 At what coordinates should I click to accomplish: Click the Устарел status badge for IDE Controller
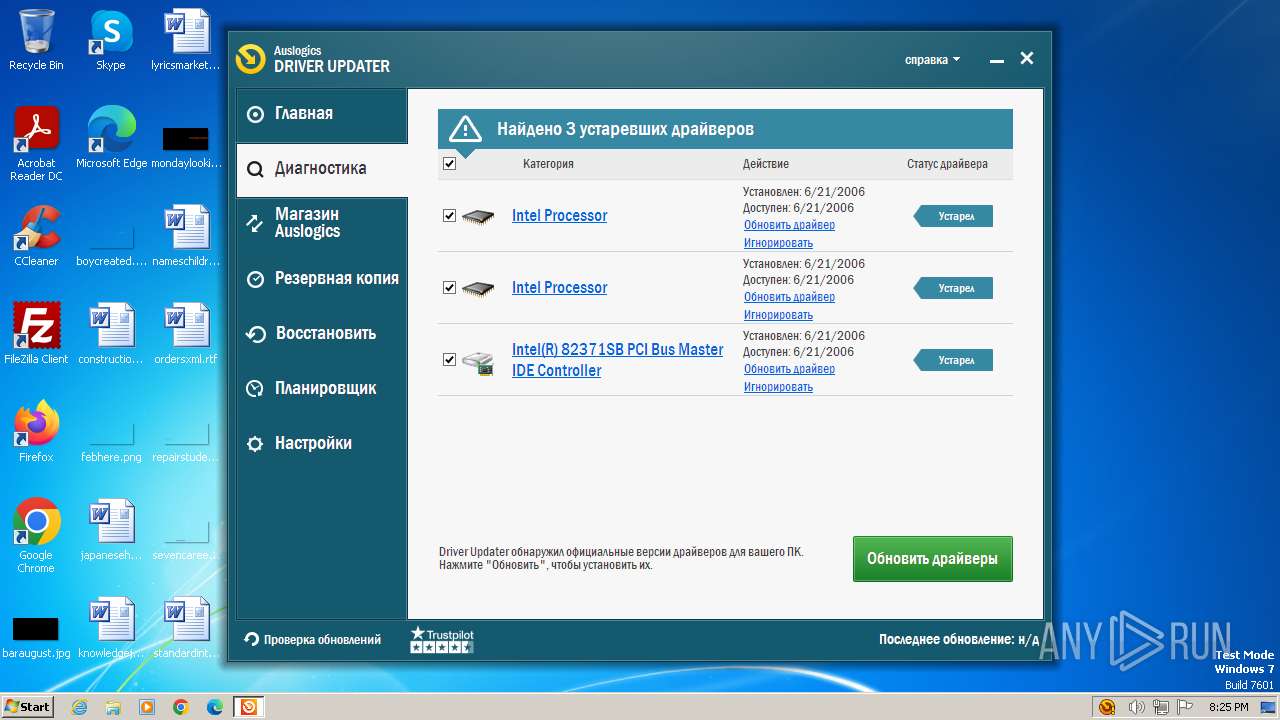tap(953, 360)
